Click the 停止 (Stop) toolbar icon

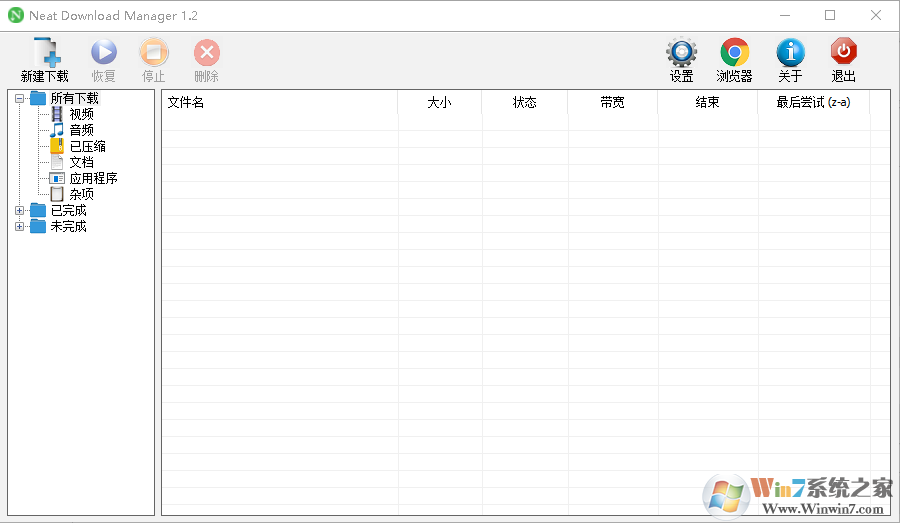tap(154, 54)
